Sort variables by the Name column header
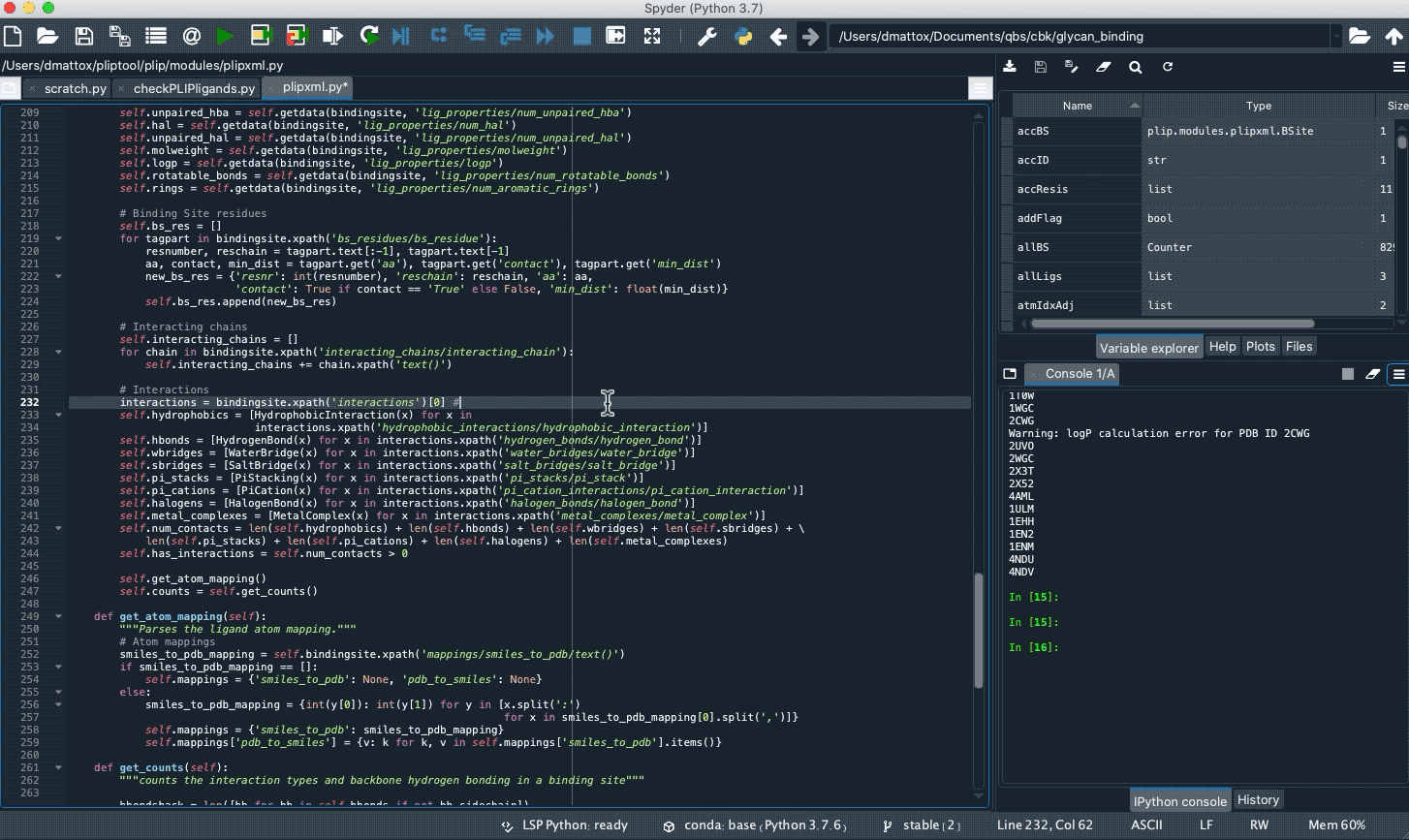Screen dimensions: 1409x840 click(1078, 106)
